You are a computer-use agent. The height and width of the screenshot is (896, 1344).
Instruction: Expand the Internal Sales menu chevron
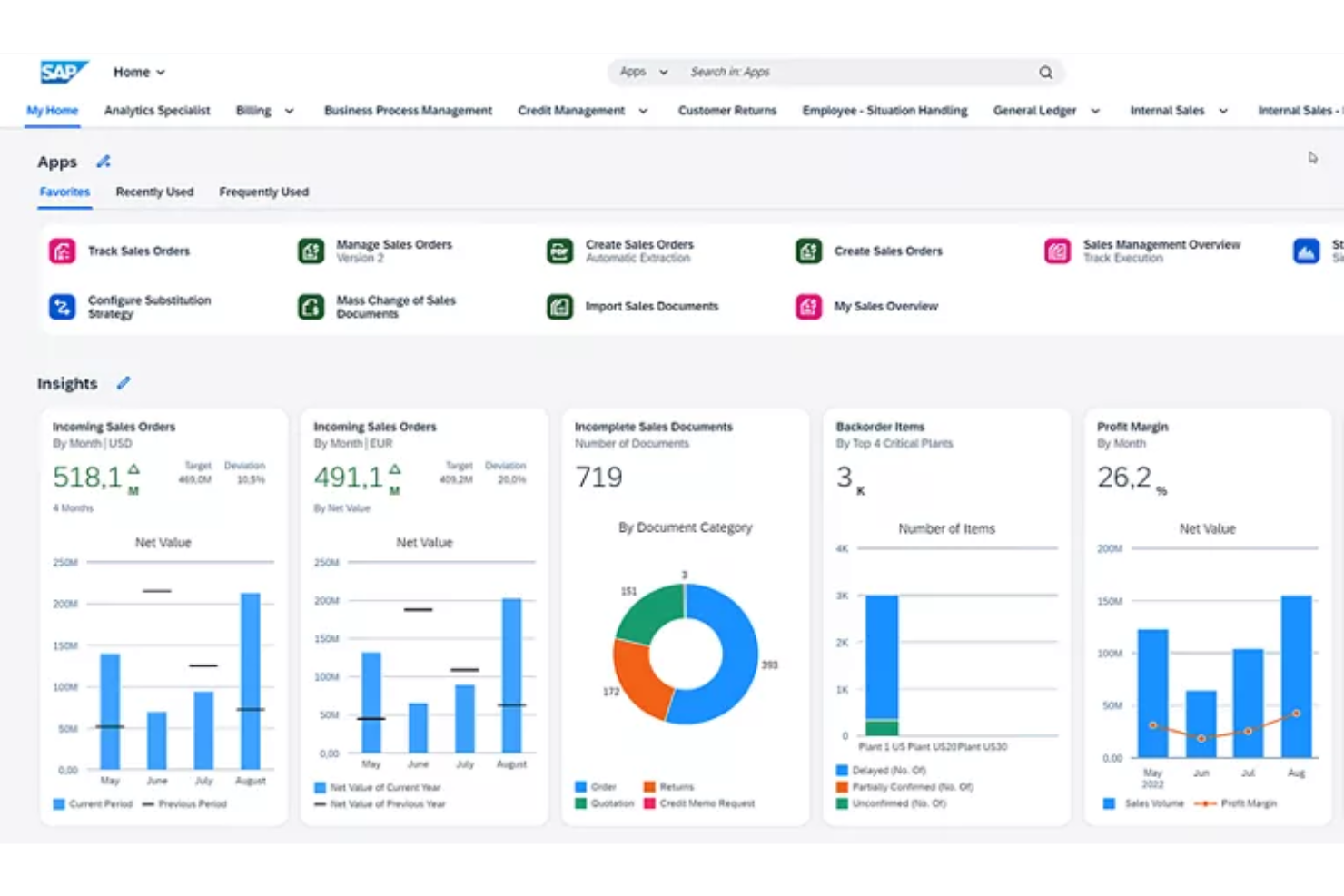pyautogui.click(x=1223, y=110)
